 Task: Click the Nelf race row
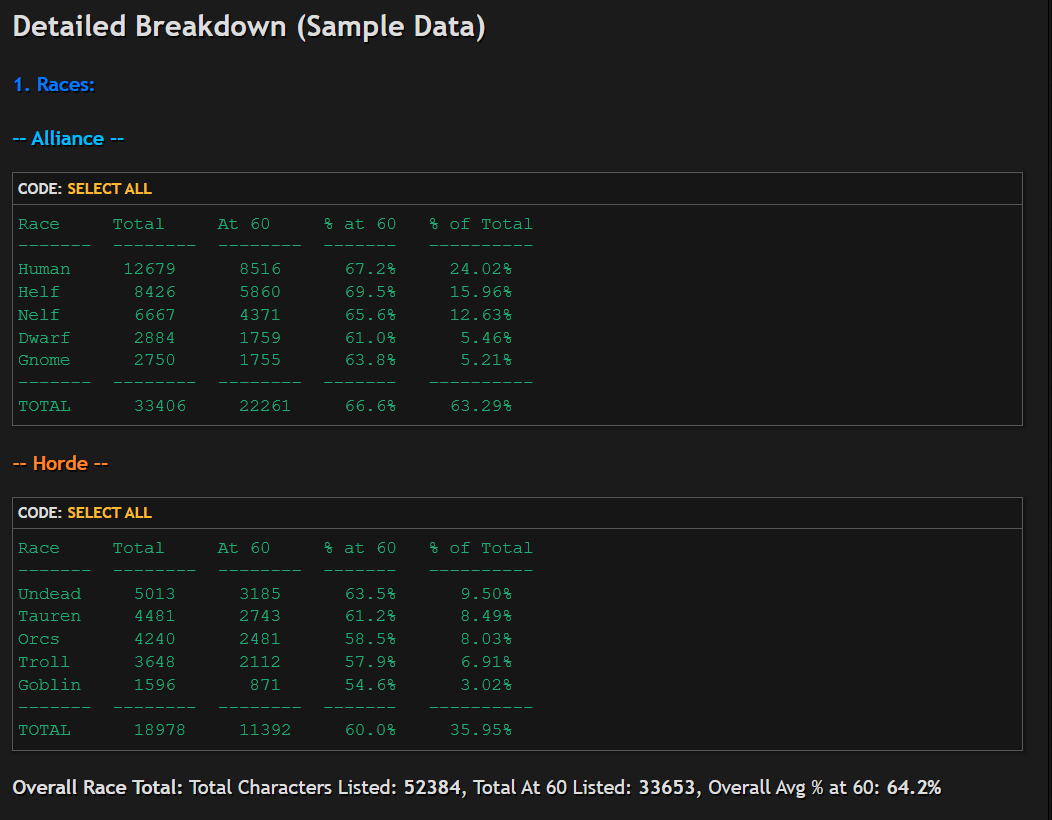click(265, 315)
